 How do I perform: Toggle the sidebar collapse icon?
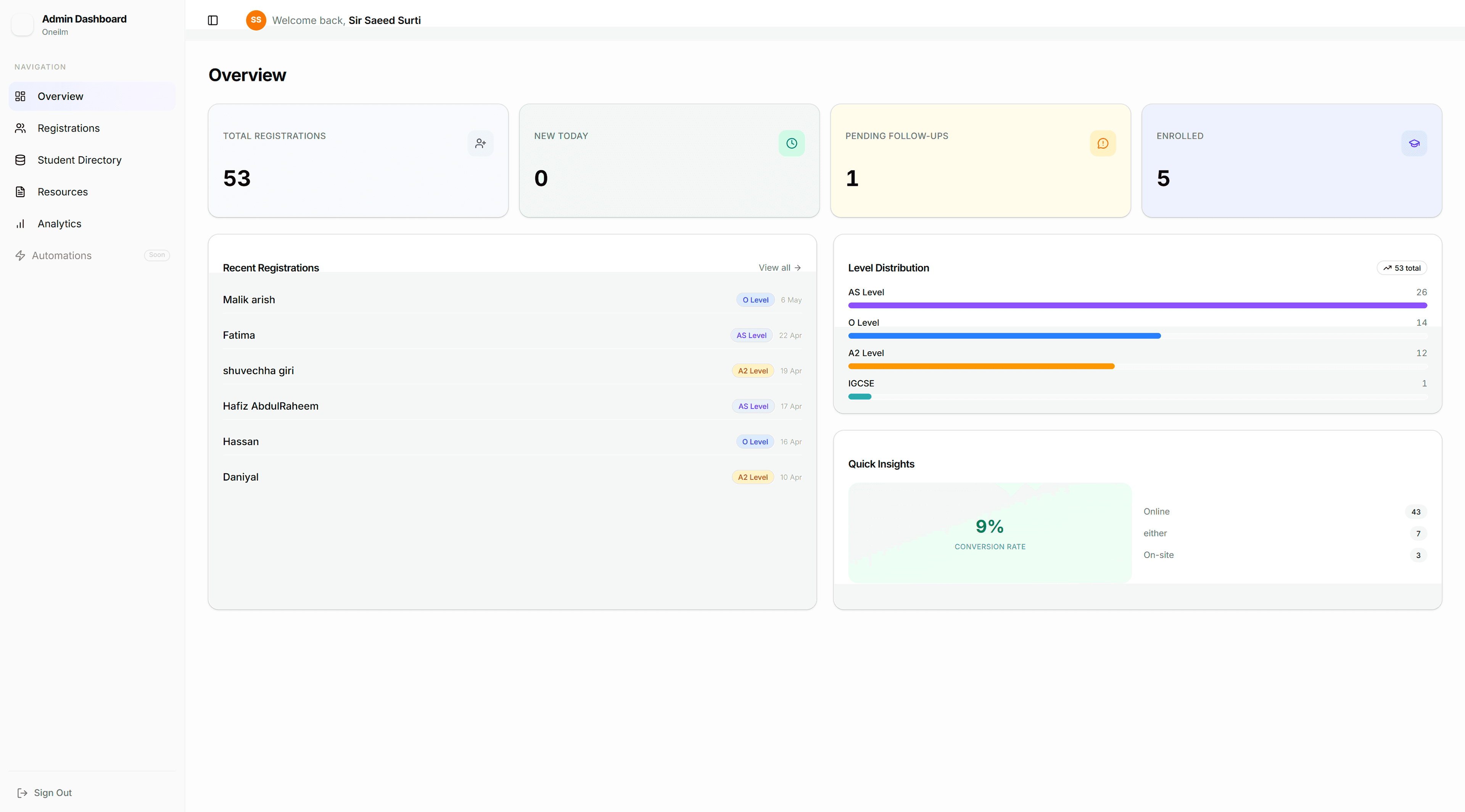[213, 21]
